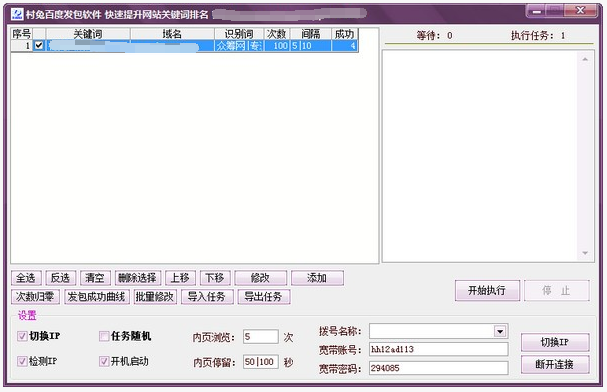
Task: Click 导出任务 to export tasks
Action: pyautogui.click(x=264, y=297)
